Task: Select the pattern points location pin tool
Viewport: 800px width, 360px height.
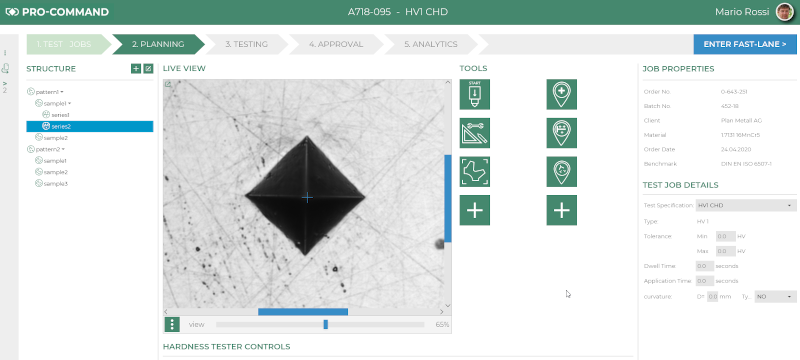Action: click(x=562, y=133)
